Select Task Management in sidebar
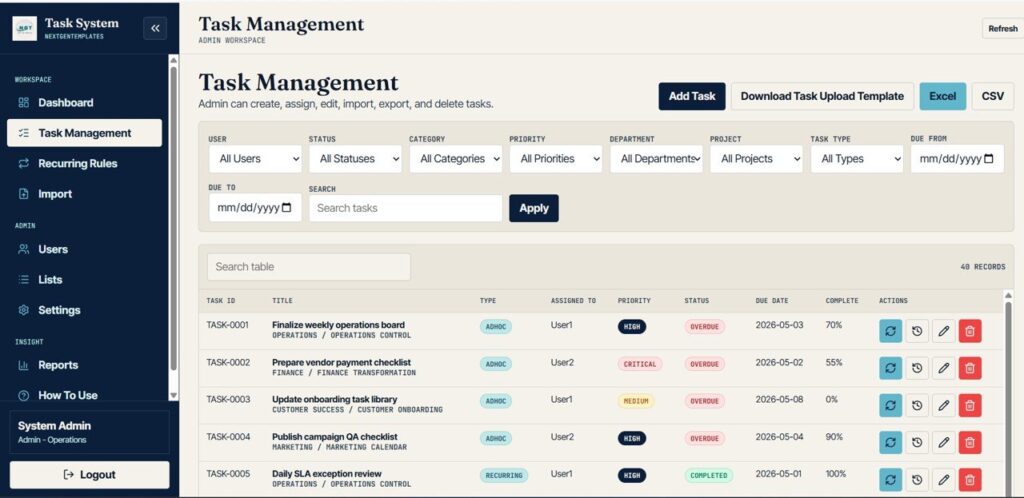Viewport: 1024px width, 498px height. [x=84, y=132]
